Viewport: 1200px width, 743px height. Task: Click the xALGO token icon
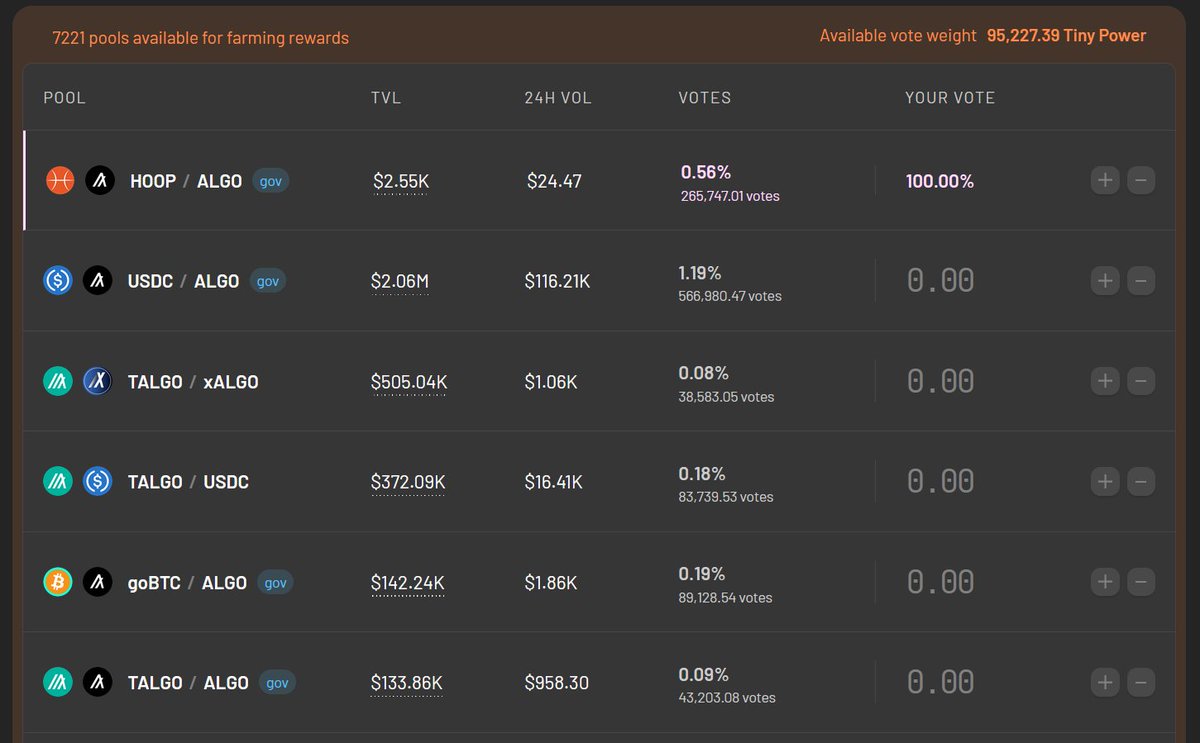(x=96, y=381)
